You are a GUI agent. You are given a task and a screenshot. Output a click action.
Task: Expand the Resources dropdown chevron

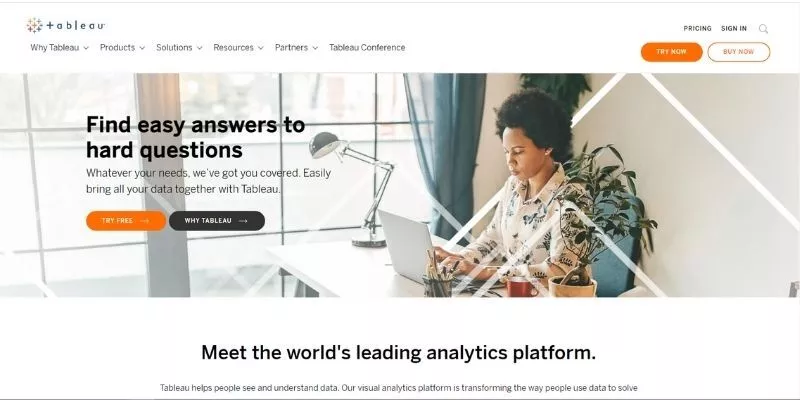[261, 48]
